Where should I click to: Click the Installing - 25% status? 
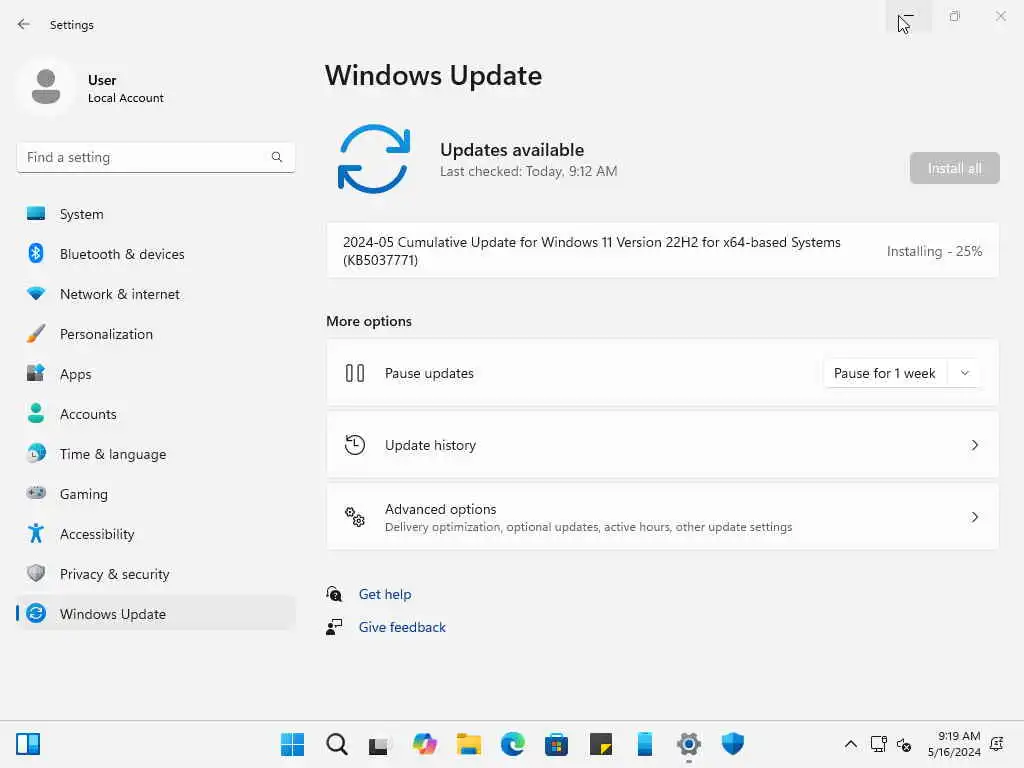pos(934,251)
